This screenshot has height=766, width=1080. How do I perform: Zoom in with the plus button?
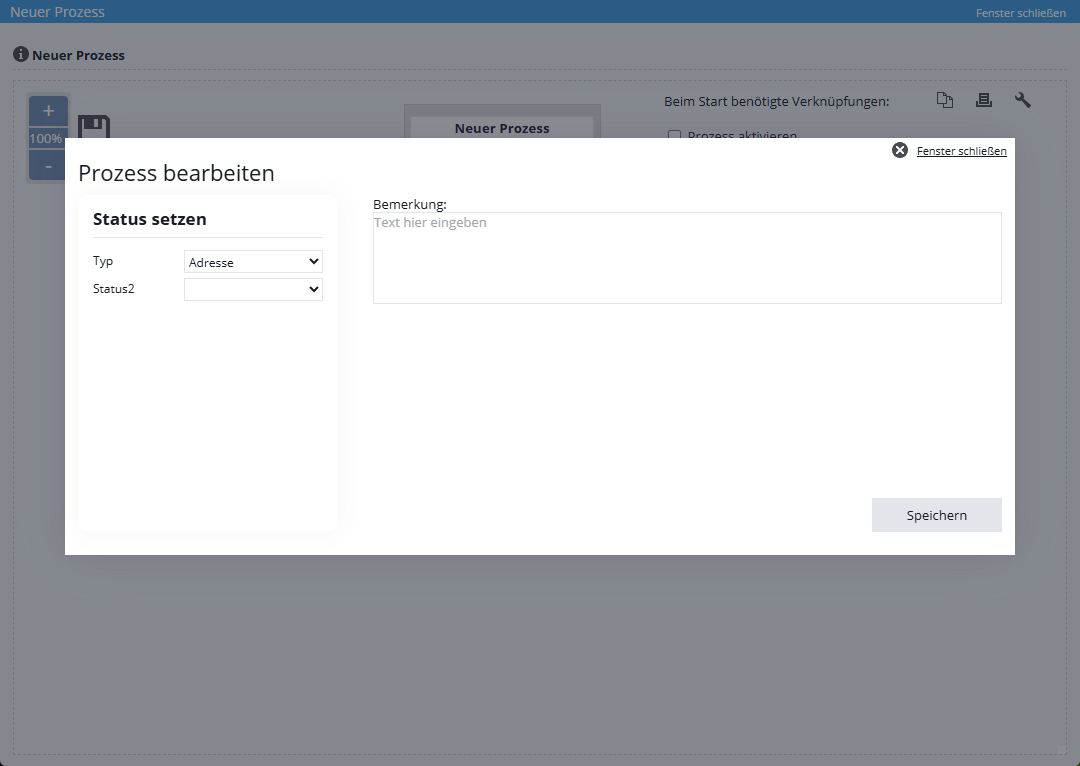pos(48,111)
